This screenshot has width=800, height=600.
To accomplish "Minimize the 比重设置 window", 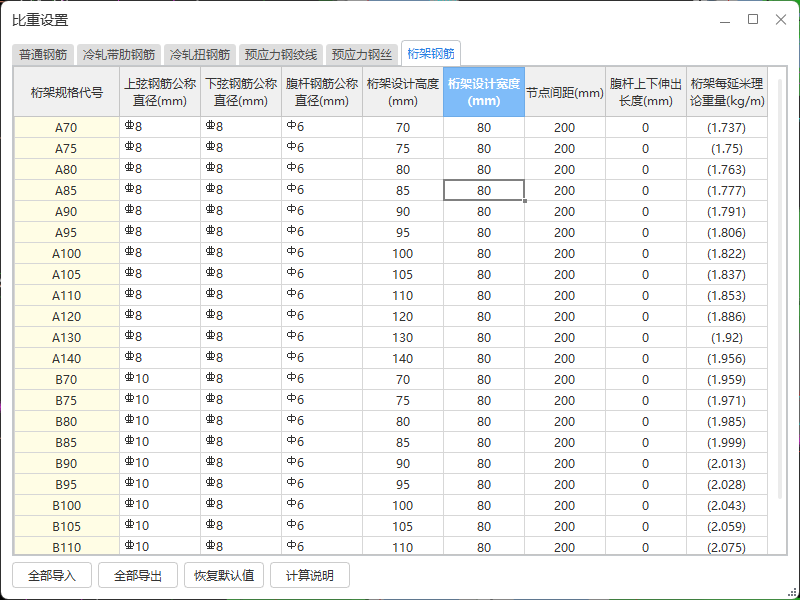I will [725, 20].
